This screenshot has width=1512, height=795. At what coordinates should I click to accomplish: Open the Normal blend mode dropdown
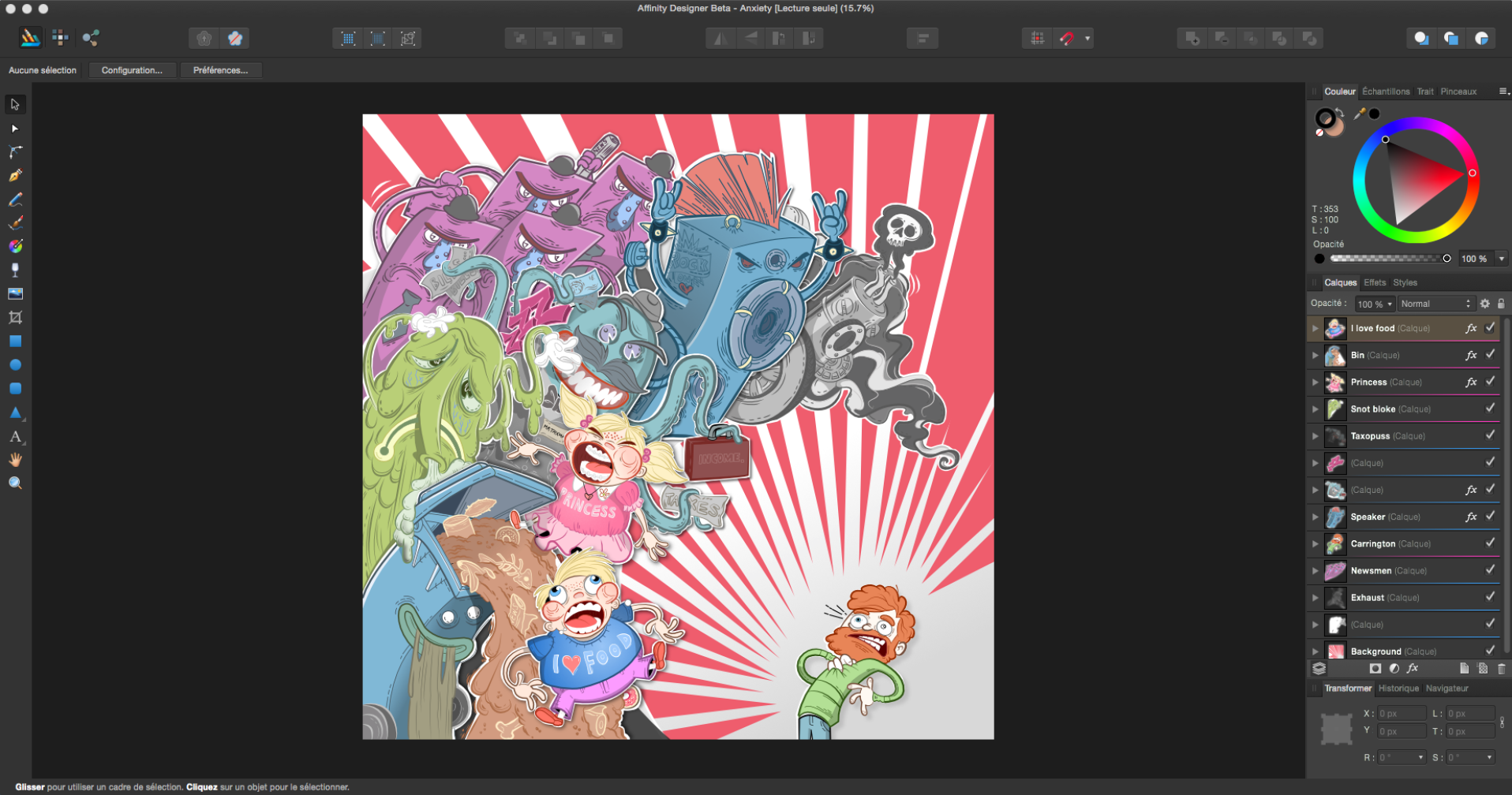point(1436,304)
